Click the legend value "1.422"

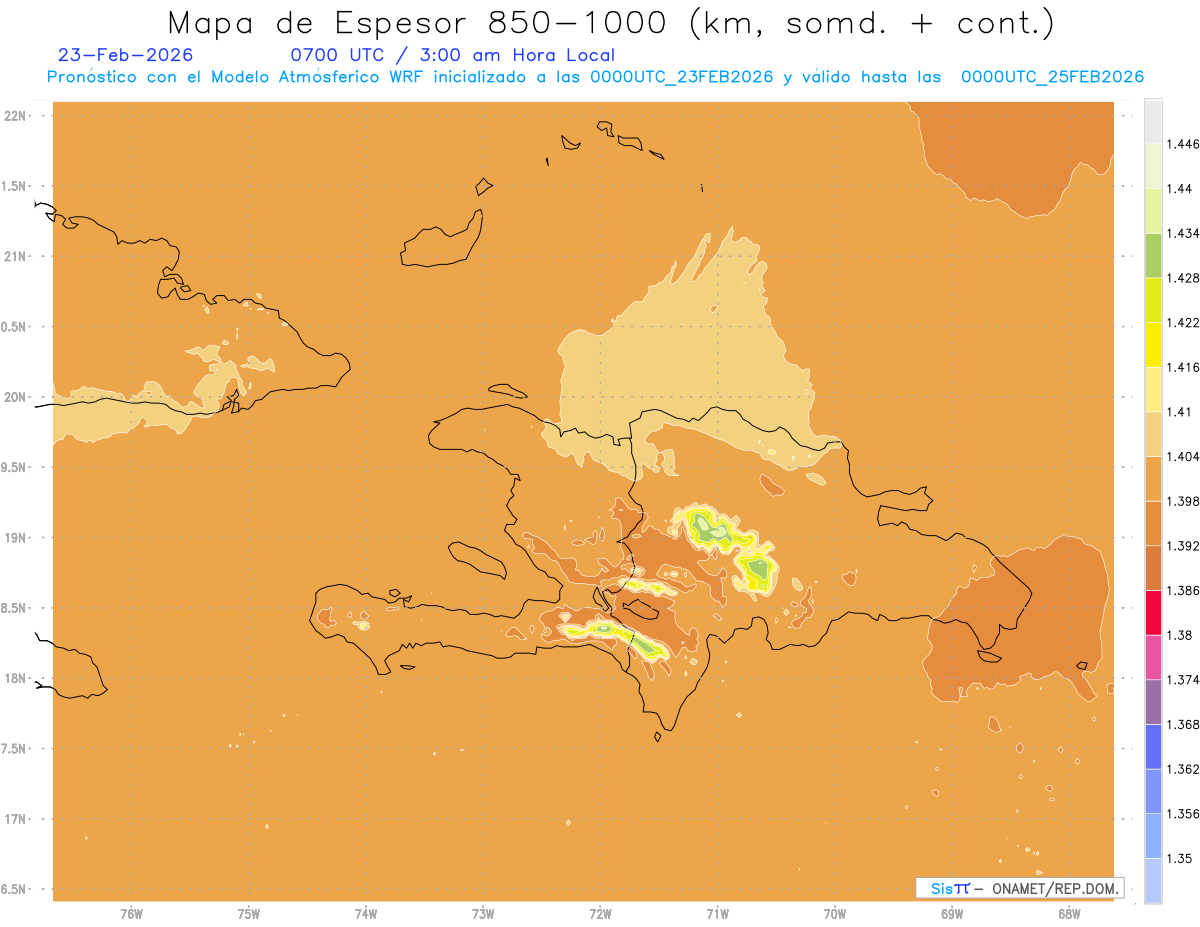tap(1185, 323)
